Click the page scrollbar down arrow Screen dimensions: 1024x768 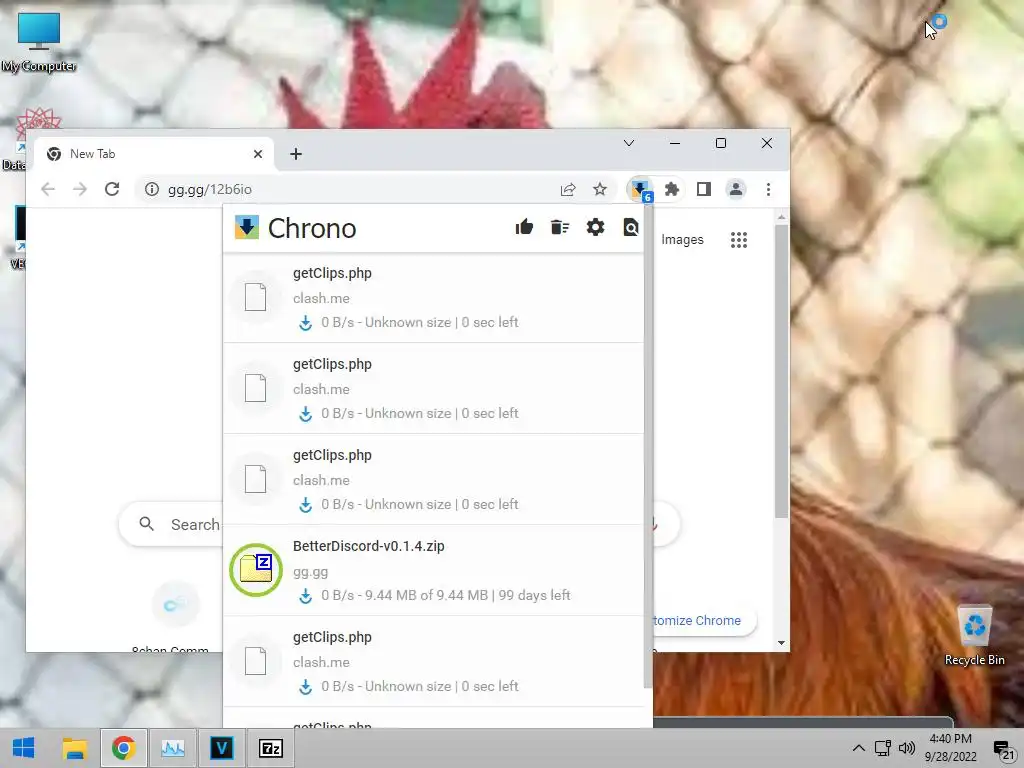point(781,643)
